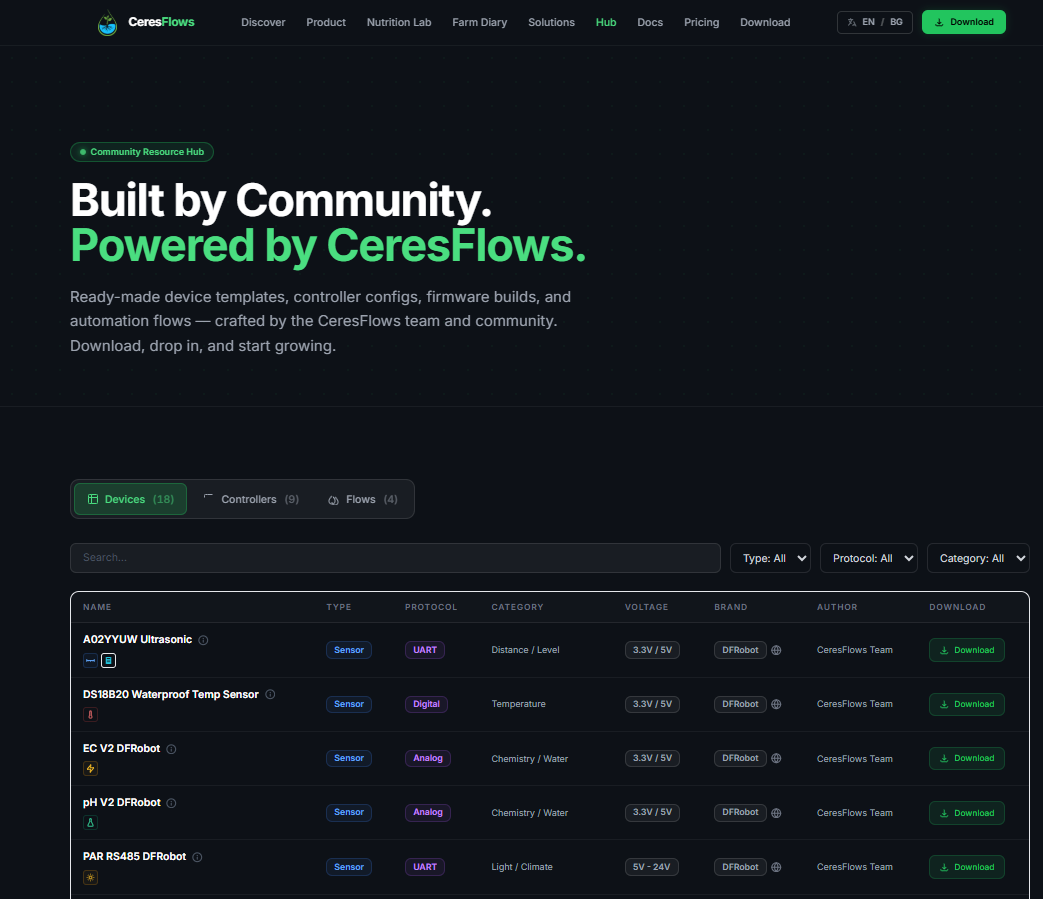Click Temperature category cell

click(x=518, y=704)
